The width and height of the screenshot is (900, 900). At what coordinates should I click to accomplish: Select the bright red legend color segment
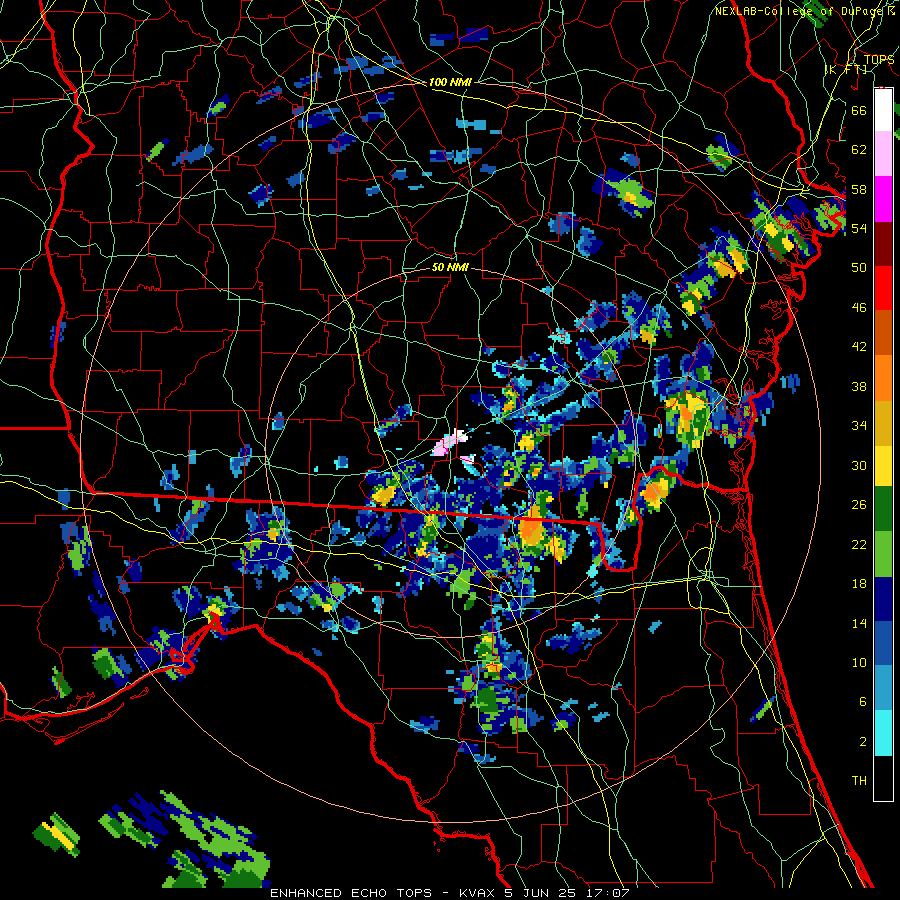click(883, 288)
